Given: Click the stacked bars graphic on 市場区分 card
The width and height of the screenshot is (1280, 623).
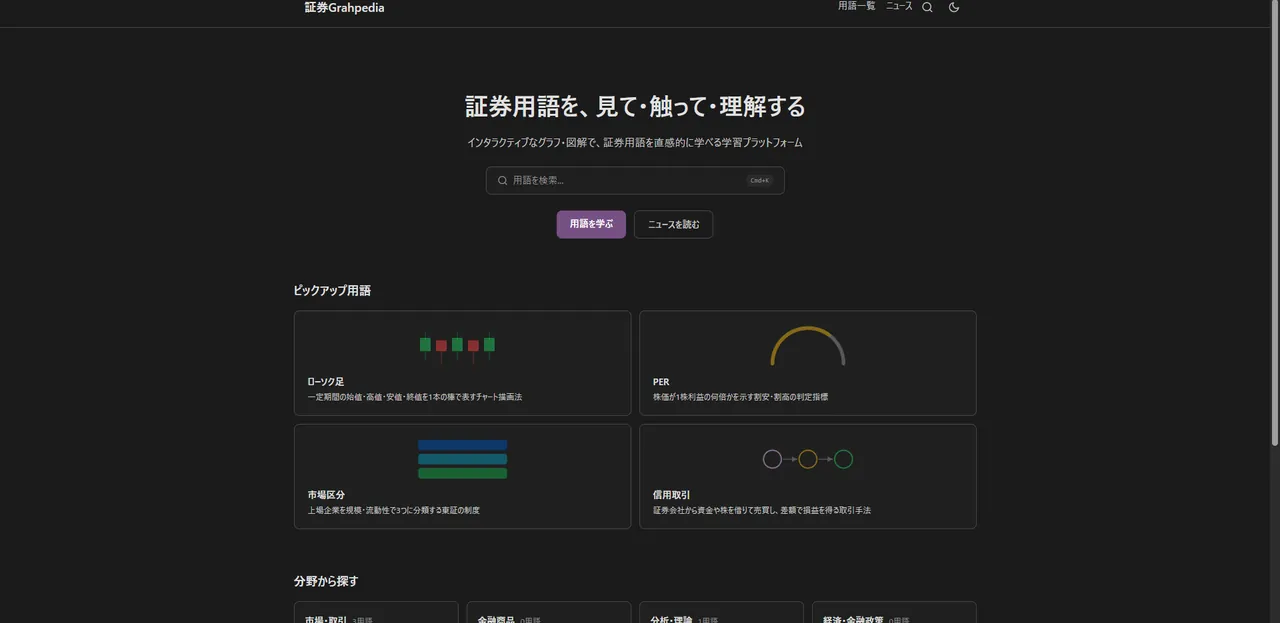Looking at the screenshot, I should coord(462,458).
